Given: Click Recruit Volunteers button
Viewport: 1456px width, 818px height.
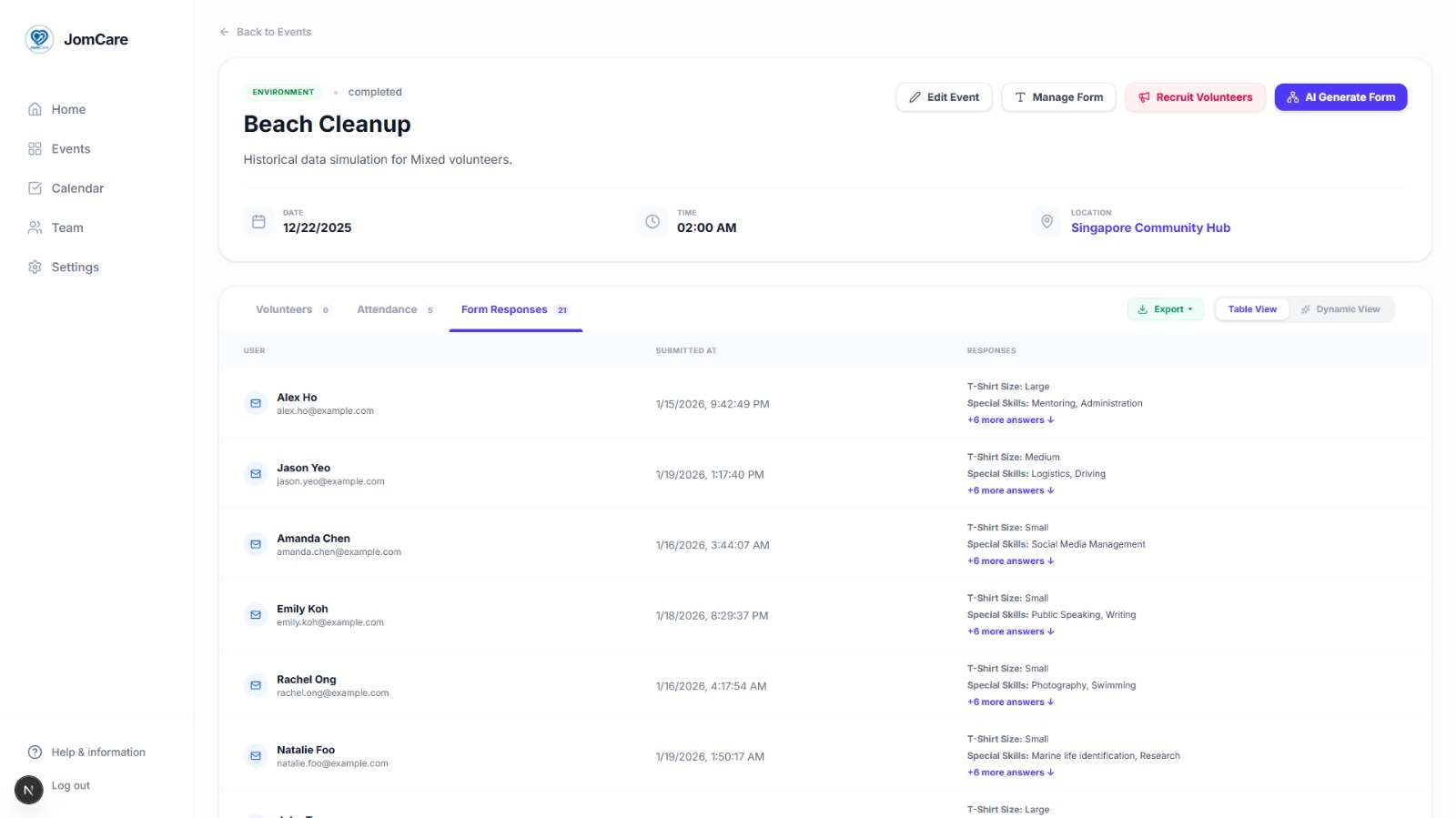Looking at the screenshot, I should pos(1195,97).
